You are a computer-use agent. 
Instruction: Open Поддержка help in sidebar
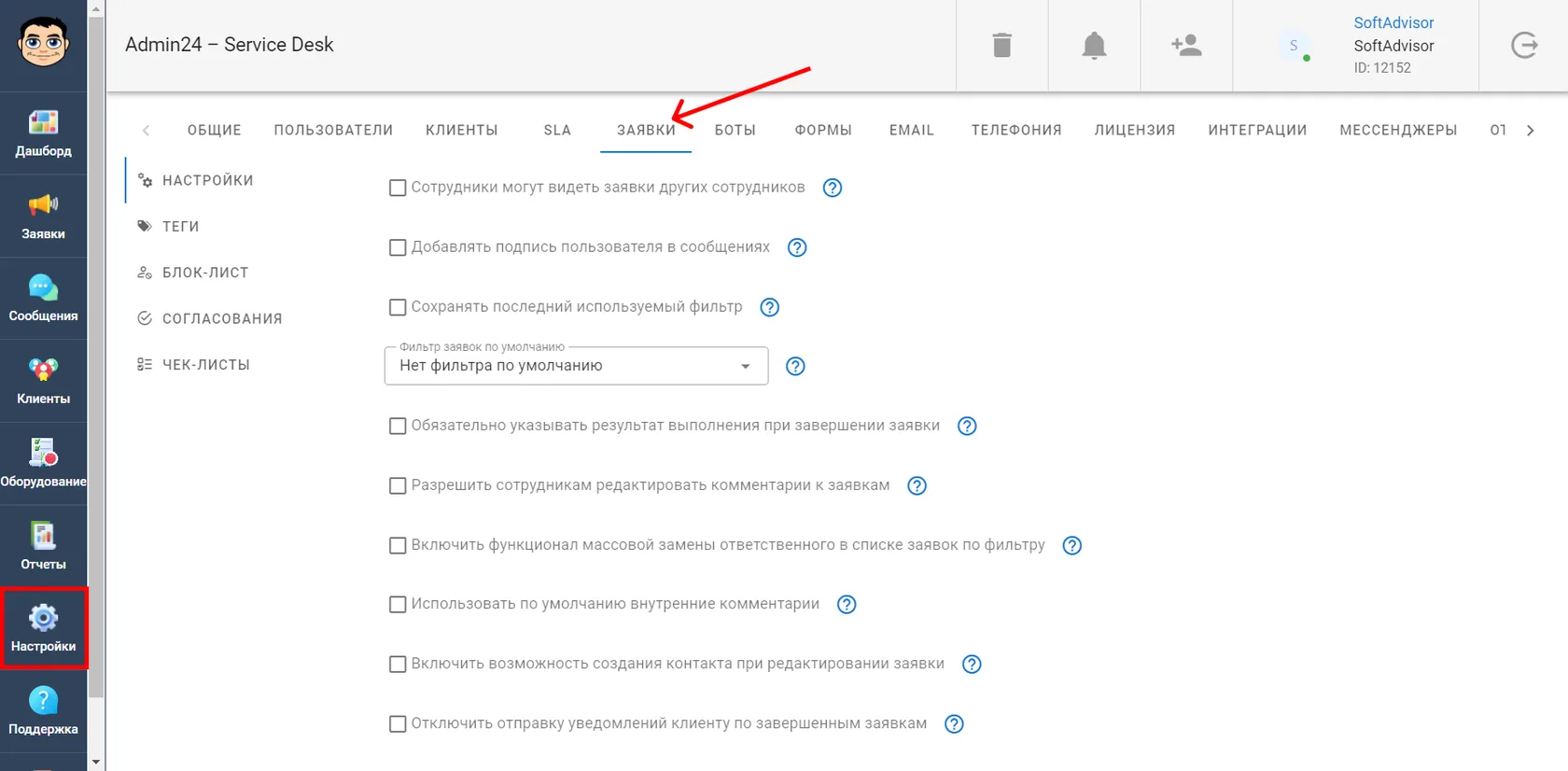coord(43,711)
